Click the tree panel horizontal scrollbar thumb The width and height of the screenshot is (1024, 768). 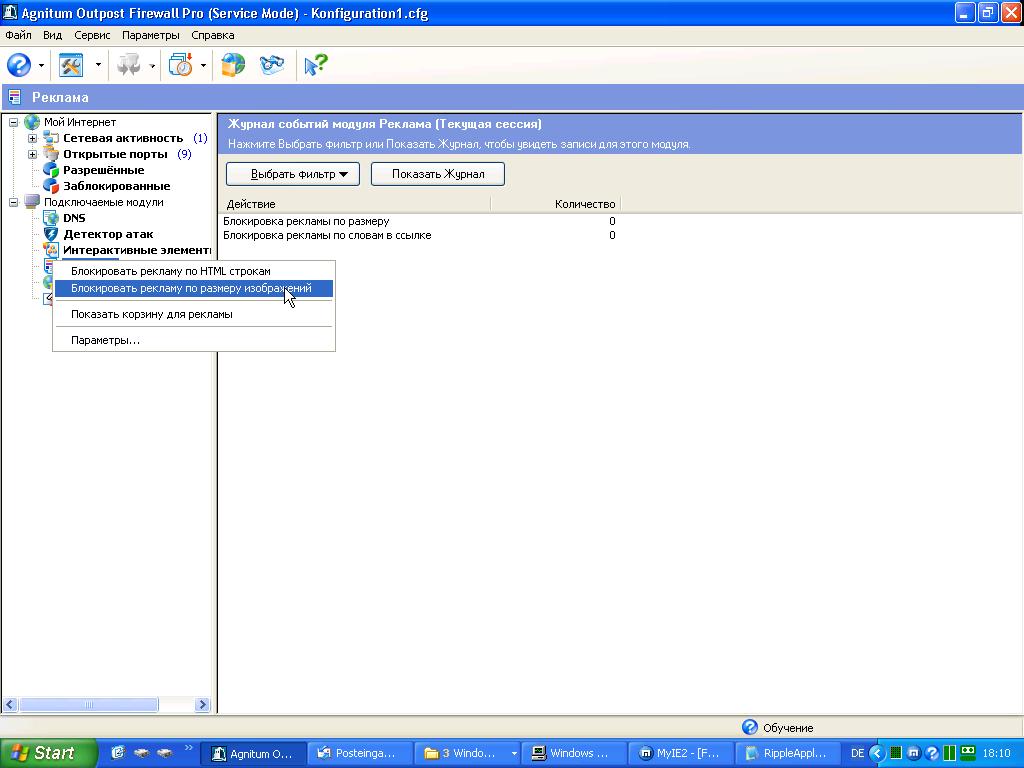(x=88, y=705)
